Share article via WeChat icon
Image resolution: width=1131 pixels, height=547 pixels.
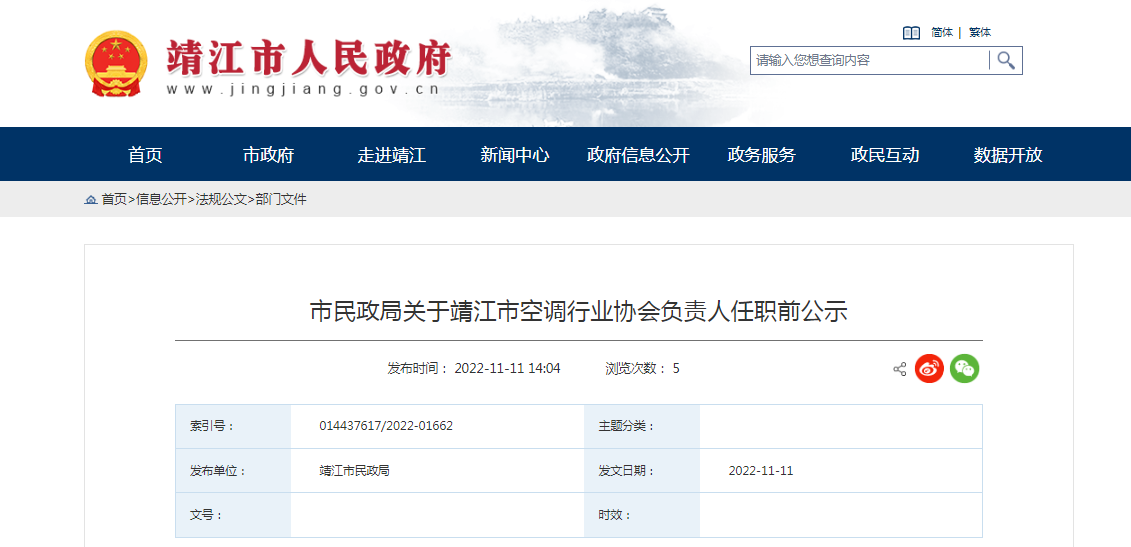[x=964, y=369]
